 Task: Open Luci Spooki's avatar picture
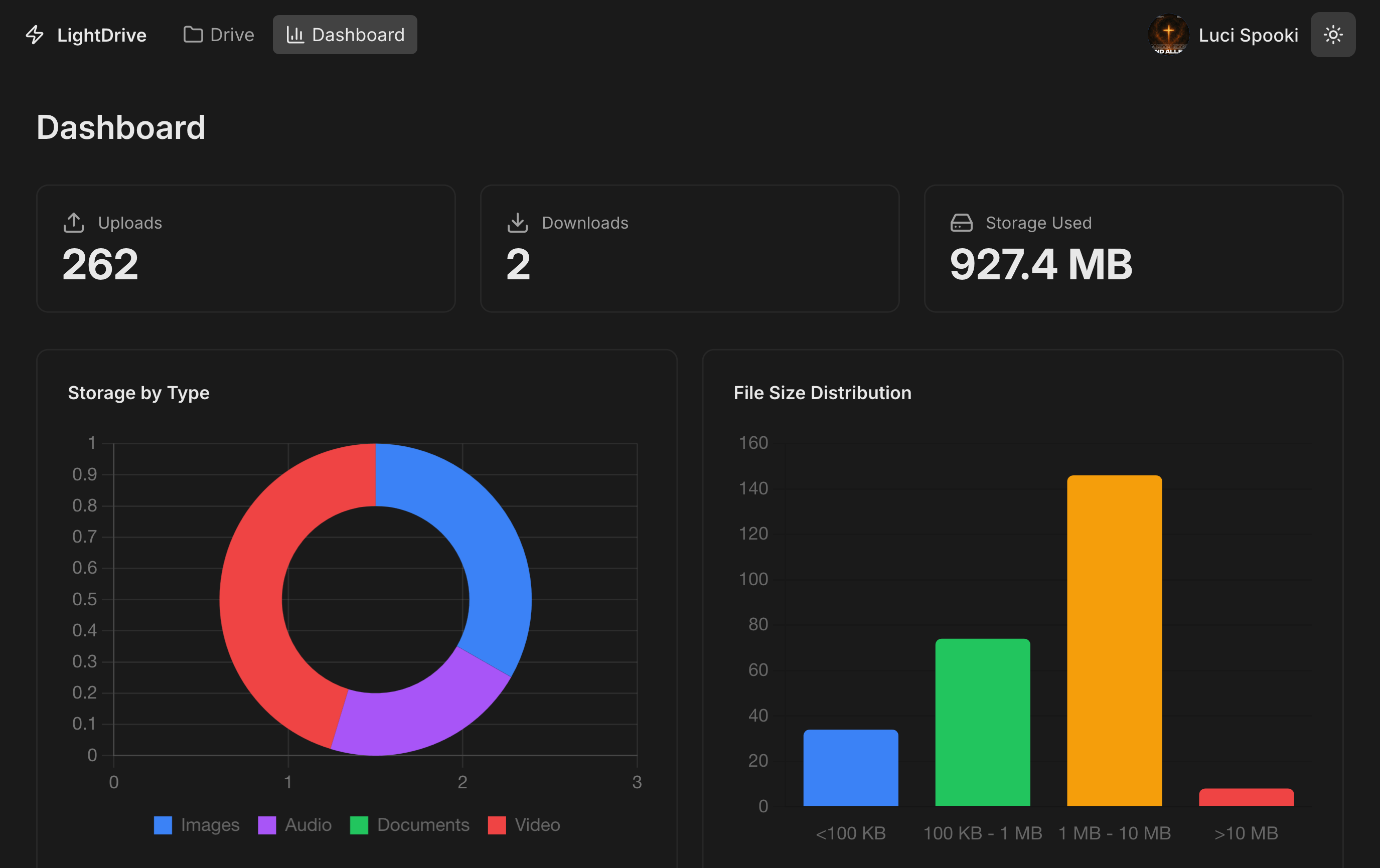point(1168,35)
